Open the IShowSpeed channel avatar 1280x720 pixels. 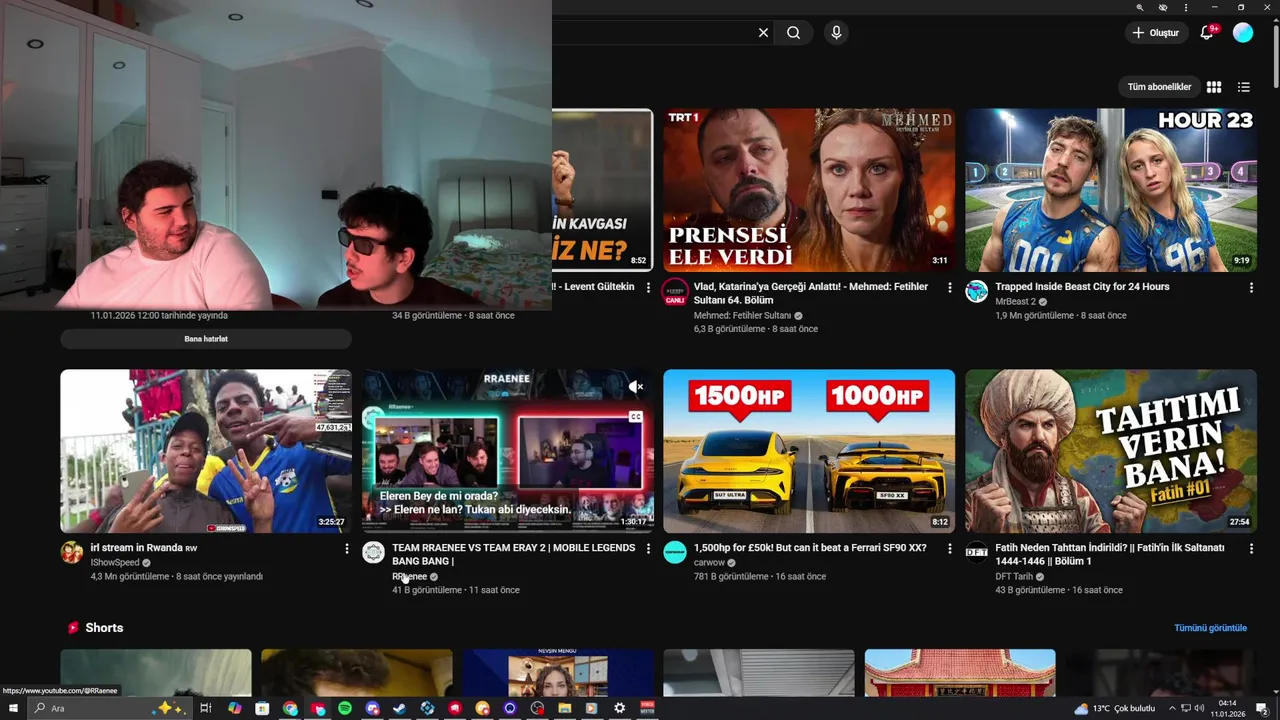[72, 552]
